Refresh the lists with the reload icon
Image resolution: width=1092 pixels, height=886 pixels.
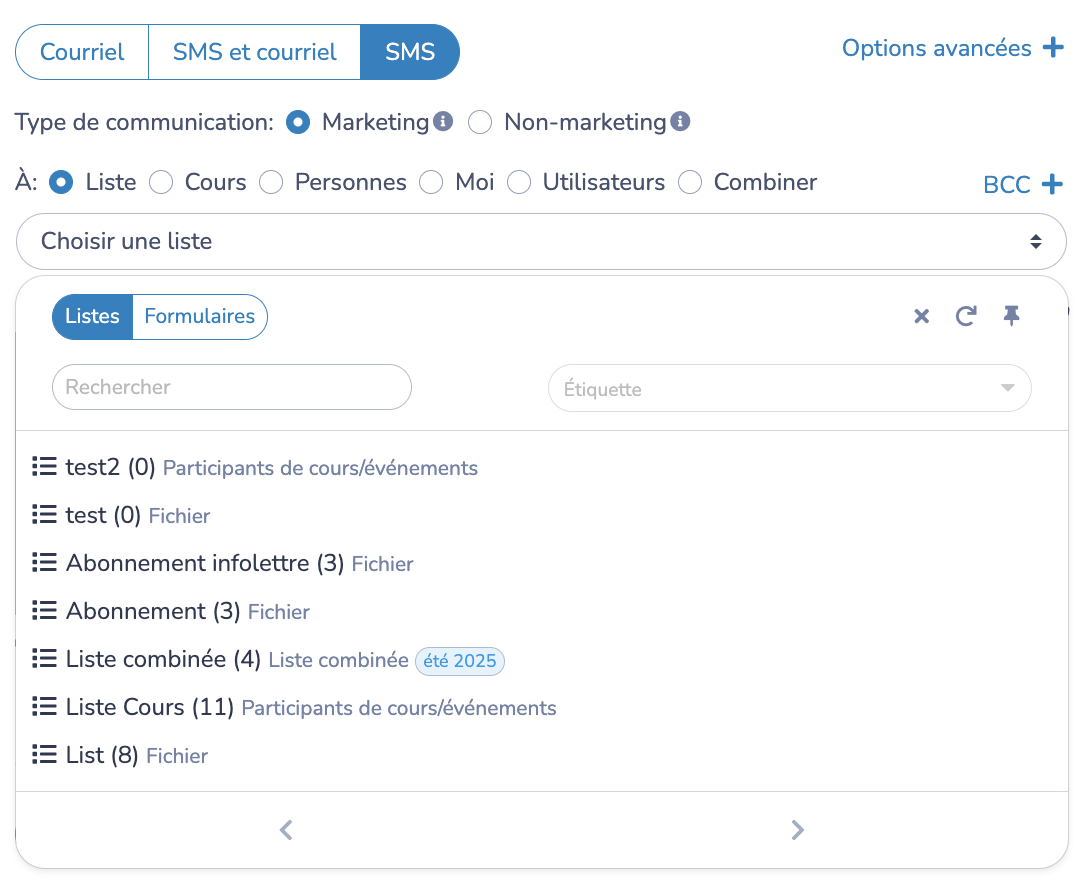(965, 316)
